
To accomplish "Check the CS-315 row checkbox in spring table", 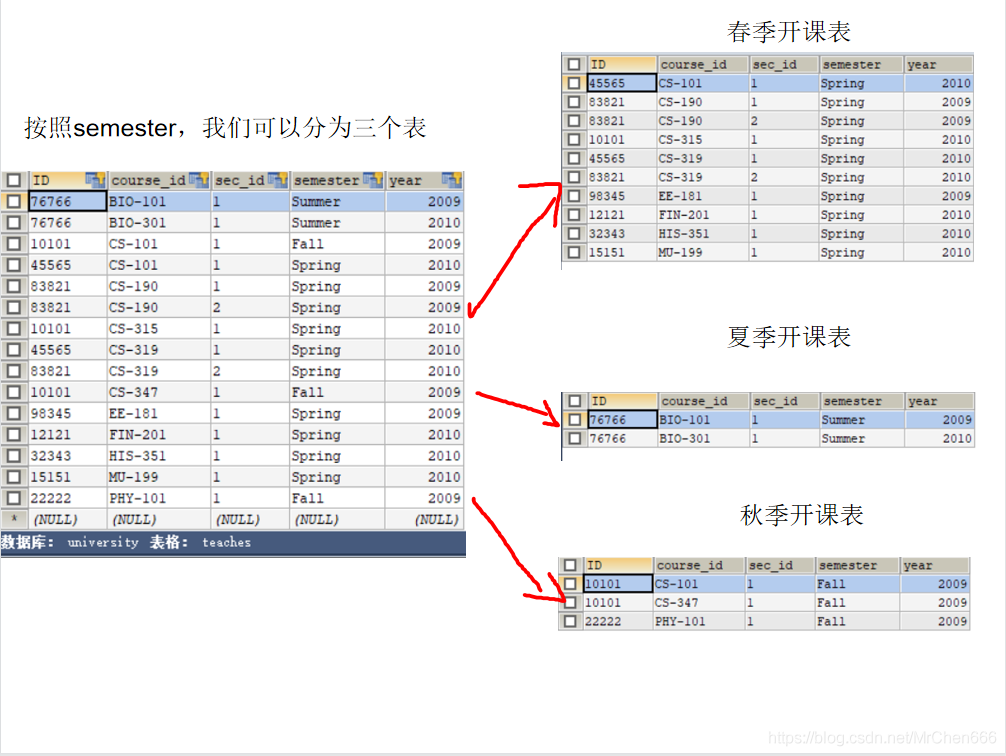I will tap(574, 139).
